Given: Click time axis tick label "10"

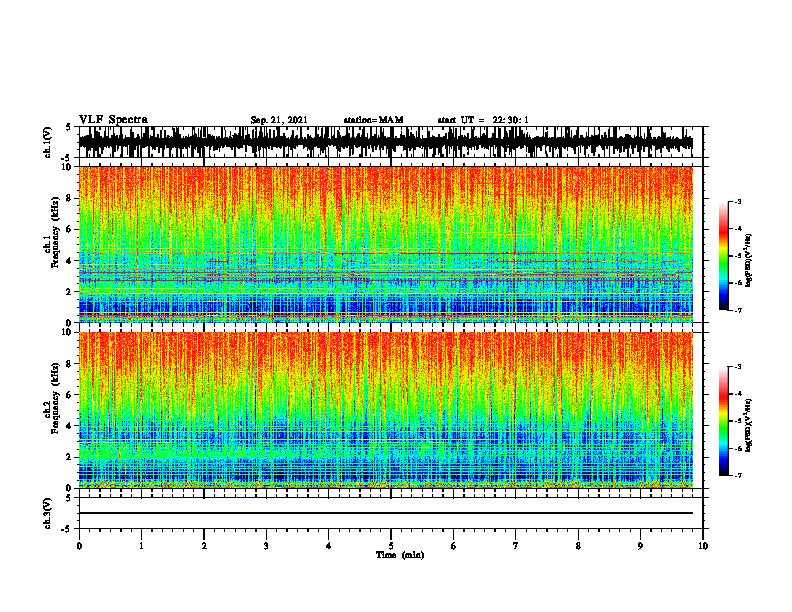Looking at the screenshot, I should [x=703, y=546].
